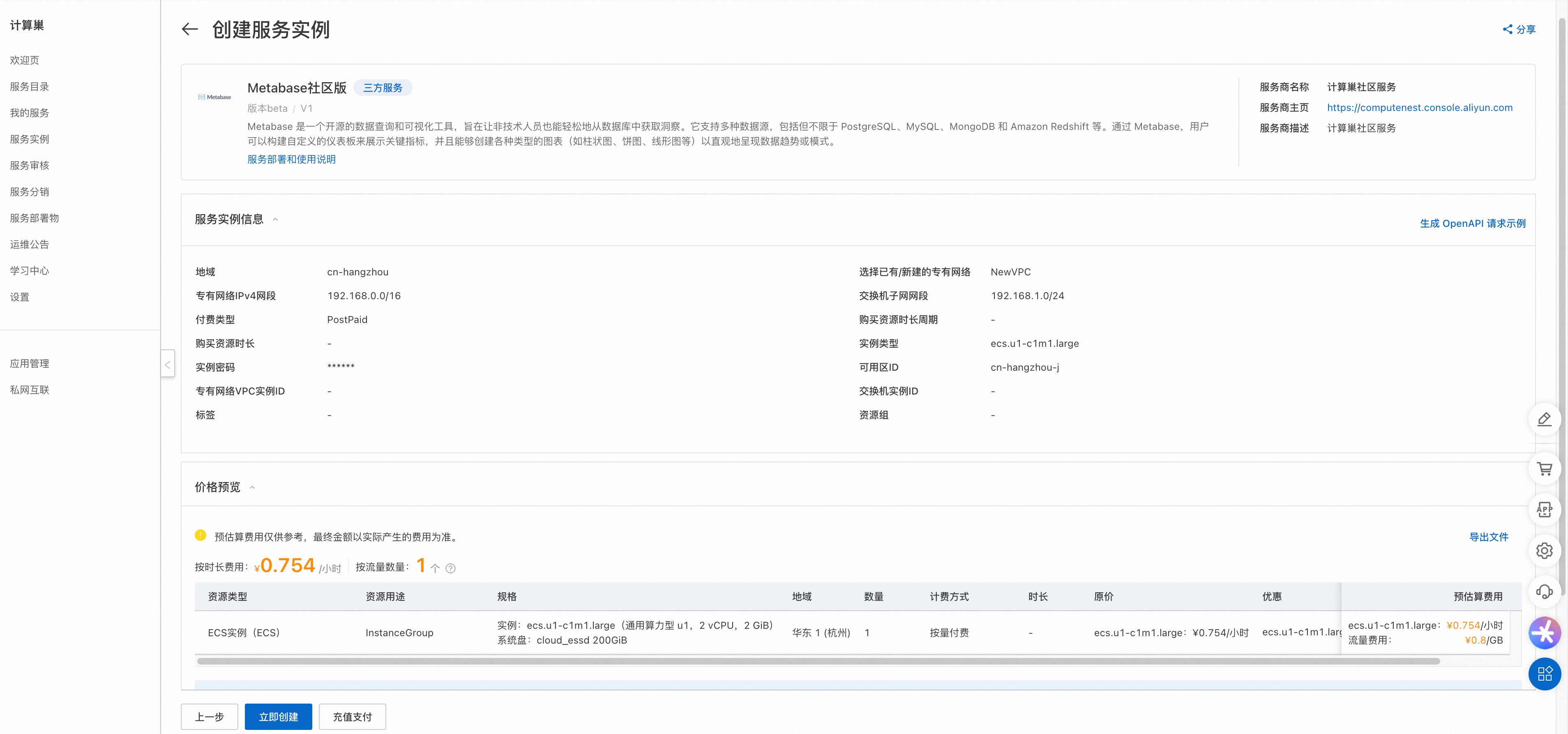This screenshot has height=734, width=1568.
Task: Open the shopping cart floating icon
Action: point(1544,469)
